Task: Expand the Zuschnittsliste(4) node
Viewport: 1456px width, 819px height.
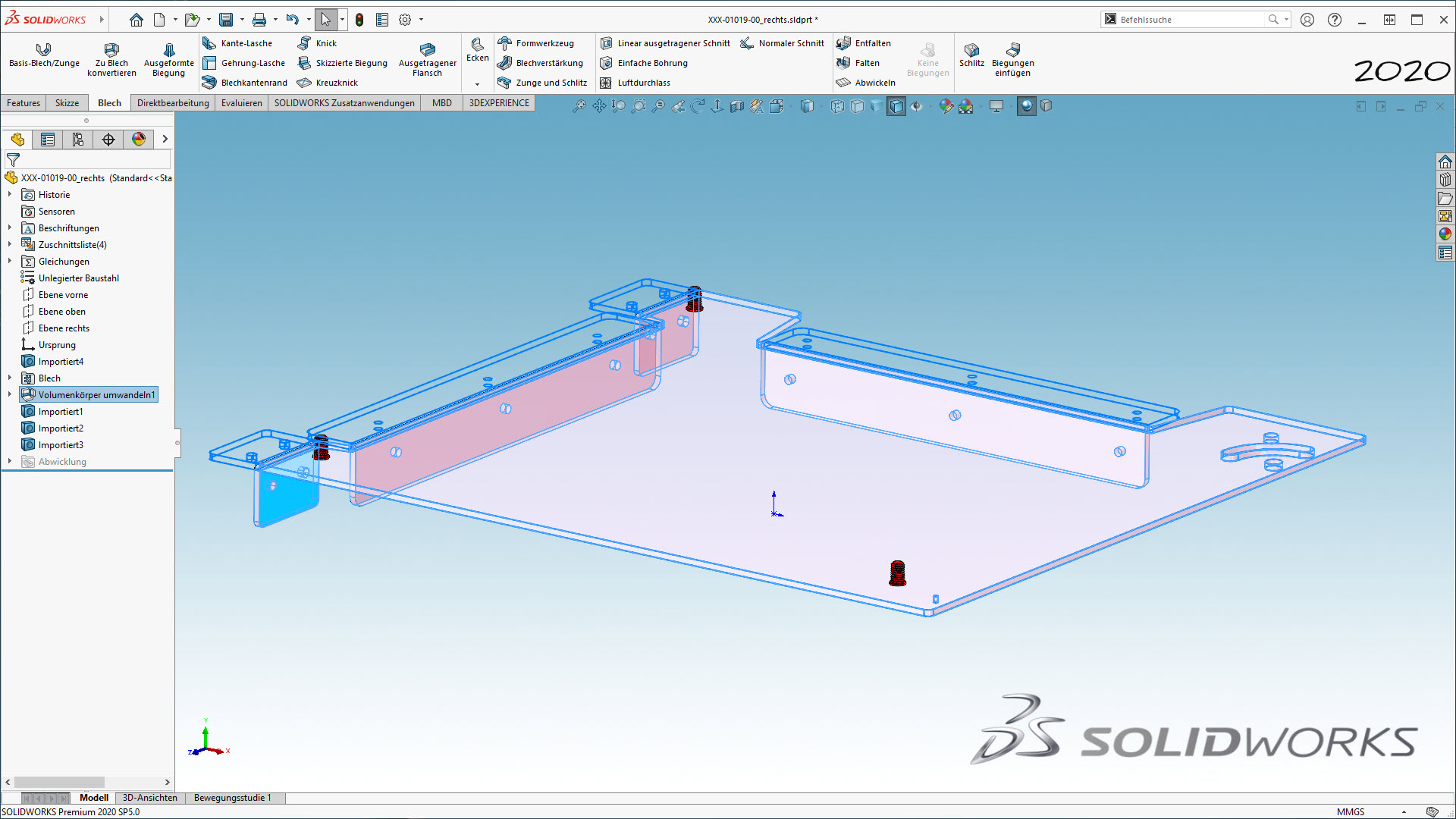Action: [x=10, y=245]
